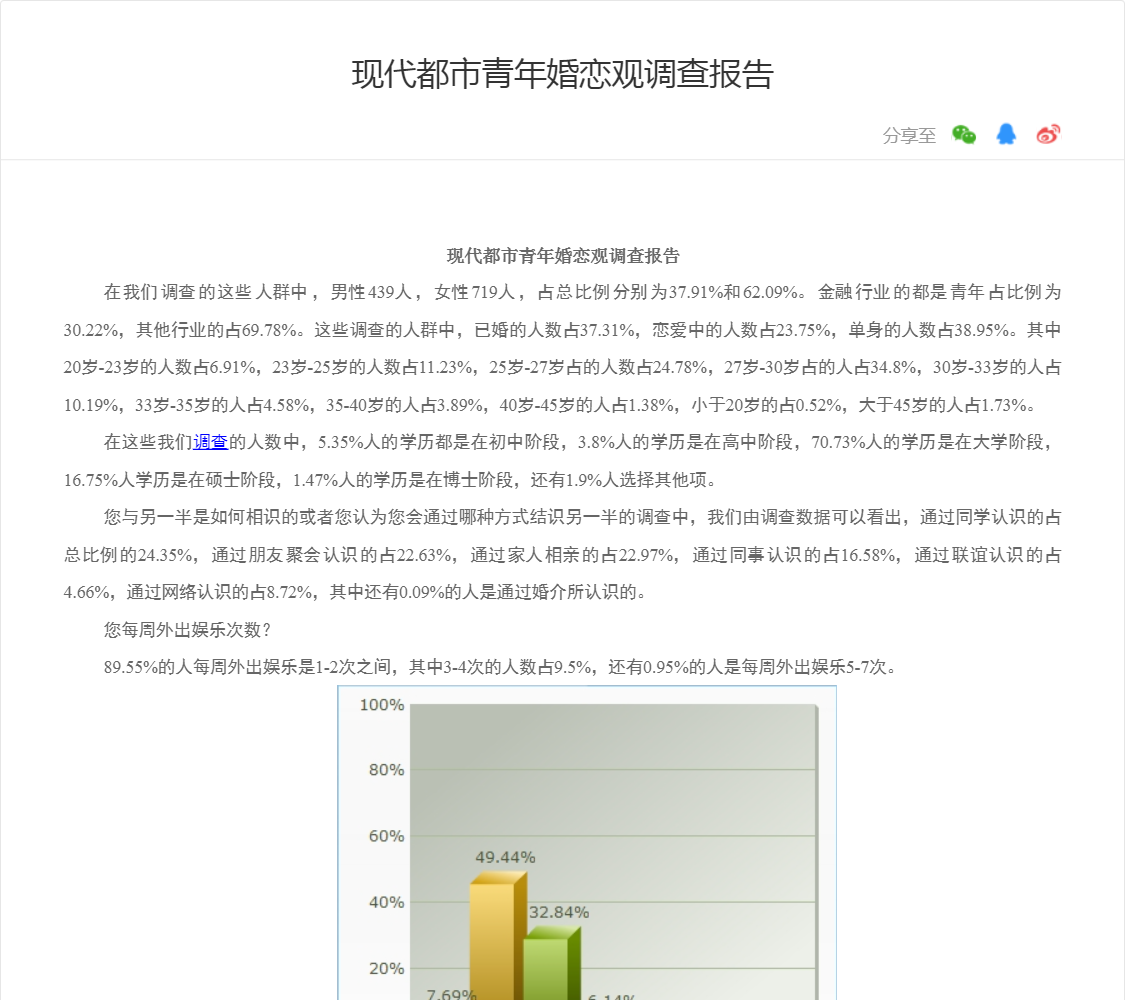Image resolution: width=1125 pixels, height=1000 pixels.
Task: Click the text 男性439人
Action: [371, 292]
